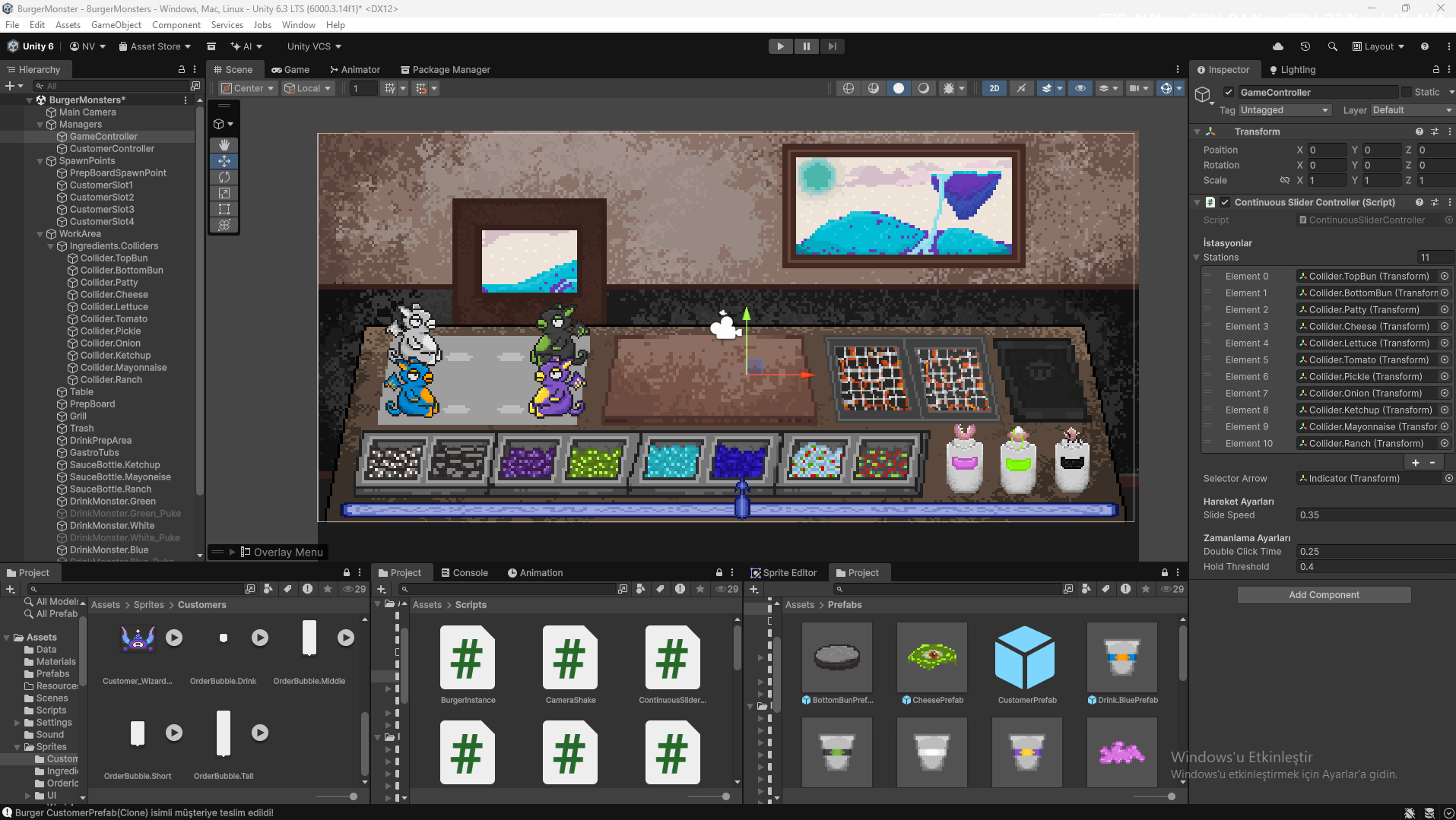Collapse the Ingredients.Colliders tree node

coord(51,246)
